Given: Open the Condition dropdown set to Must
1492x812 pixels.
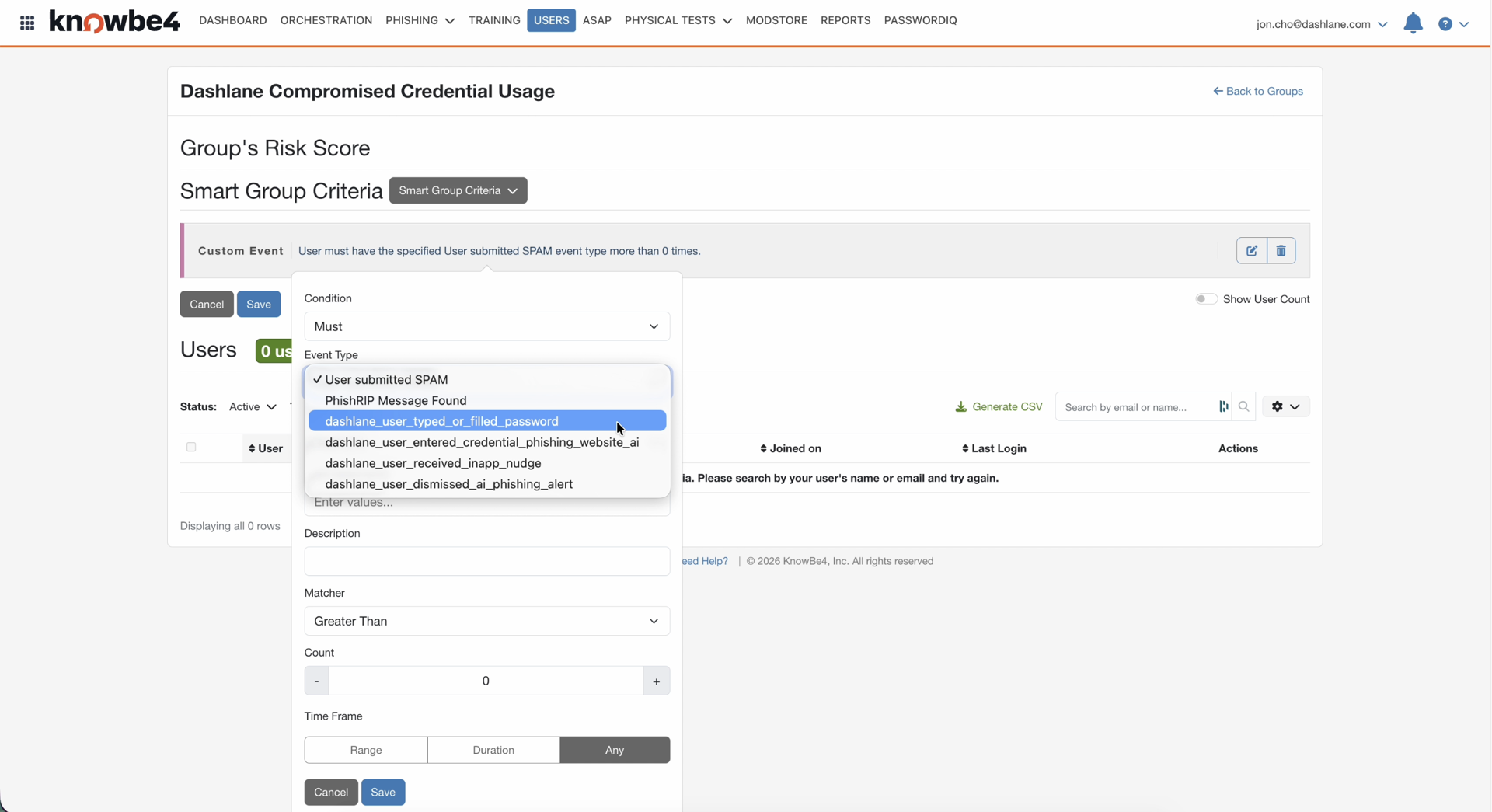Looking at the screenshot, I should pos(487,326).
